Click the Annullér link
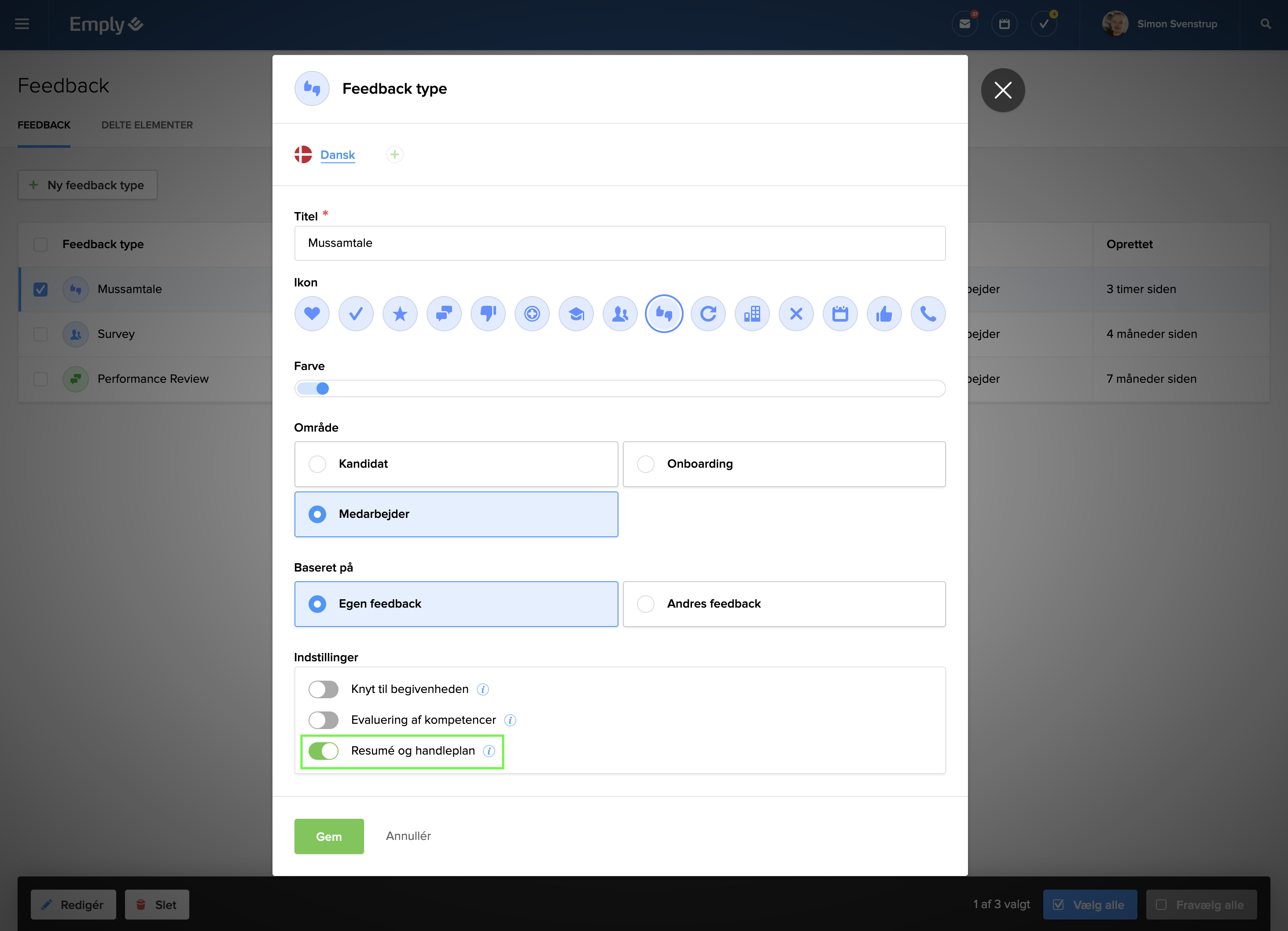 408,836
